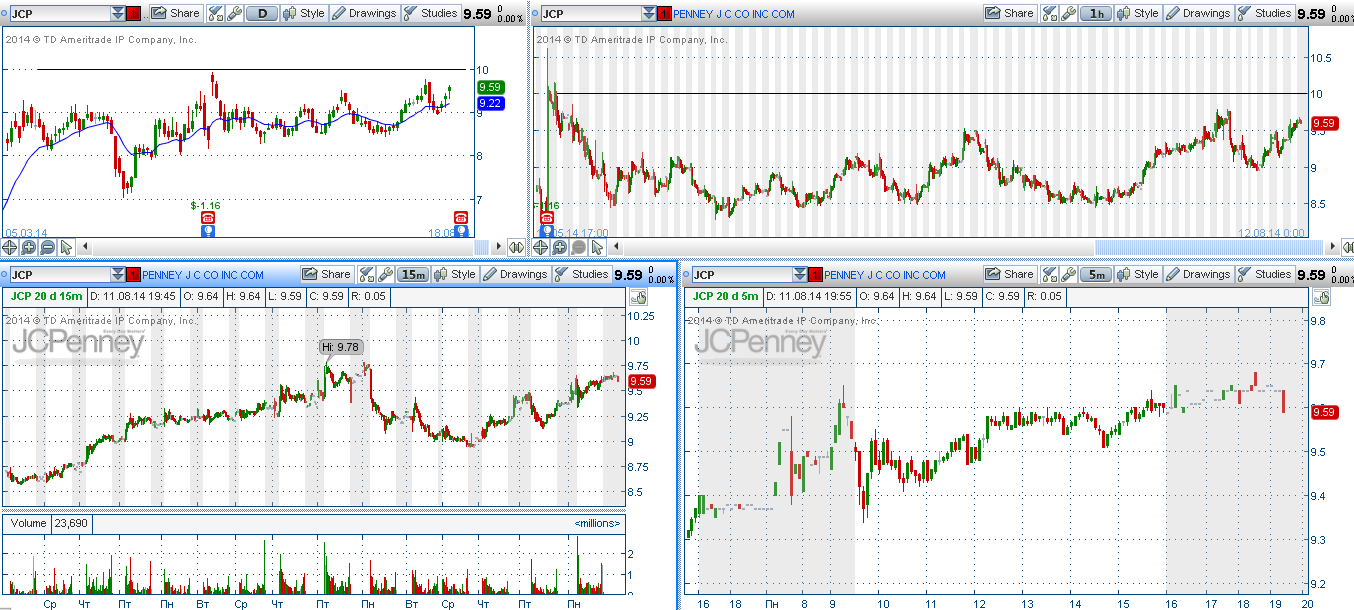The height and width of the screenshot is (610, 1354).
Task: Open the Drawings menu on the 15m chart
Action: [x=515, y=275]
